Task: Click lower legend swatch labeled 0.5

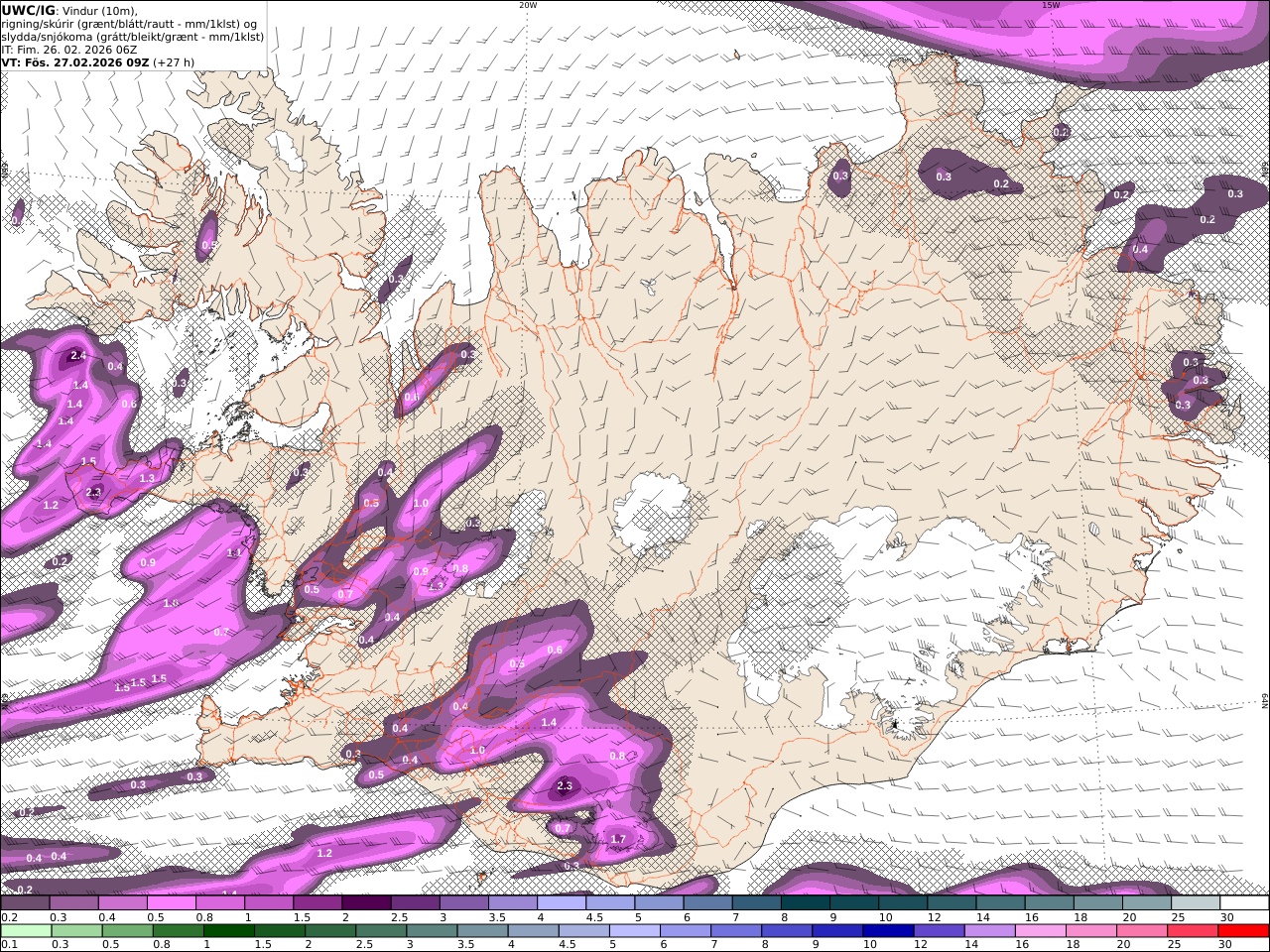Action: tap(127, 930)
